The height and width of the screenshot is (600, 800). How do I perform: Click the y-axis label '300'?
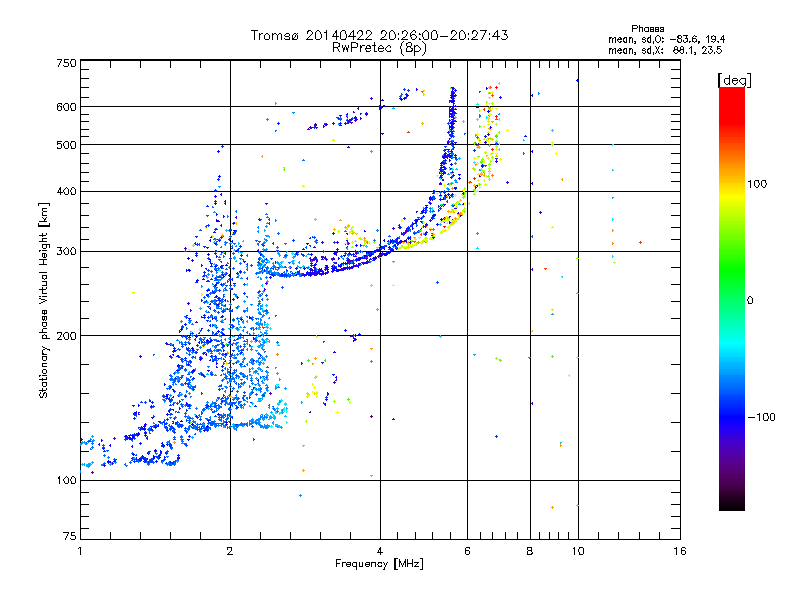(x=66, y=251)
